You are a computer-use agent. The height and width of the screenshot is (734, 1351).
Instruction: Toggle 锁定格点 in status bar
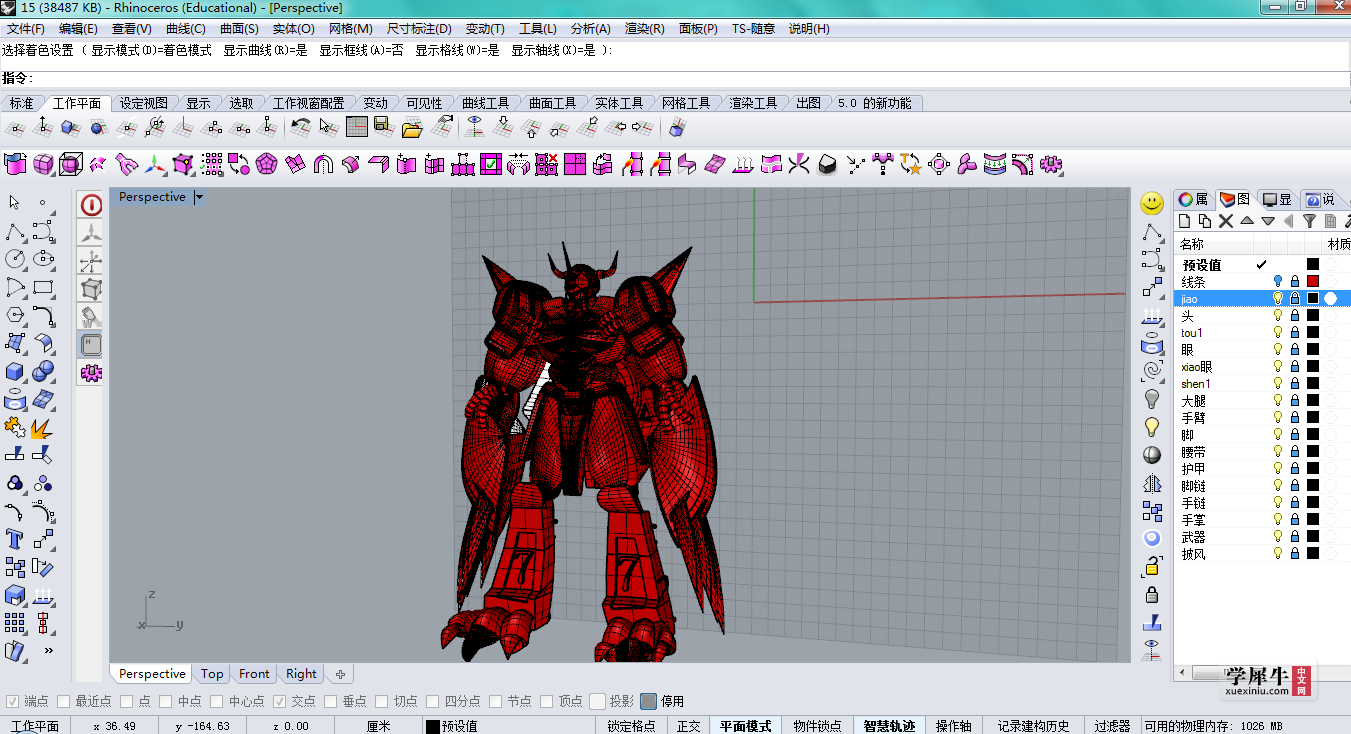(632, 726)
